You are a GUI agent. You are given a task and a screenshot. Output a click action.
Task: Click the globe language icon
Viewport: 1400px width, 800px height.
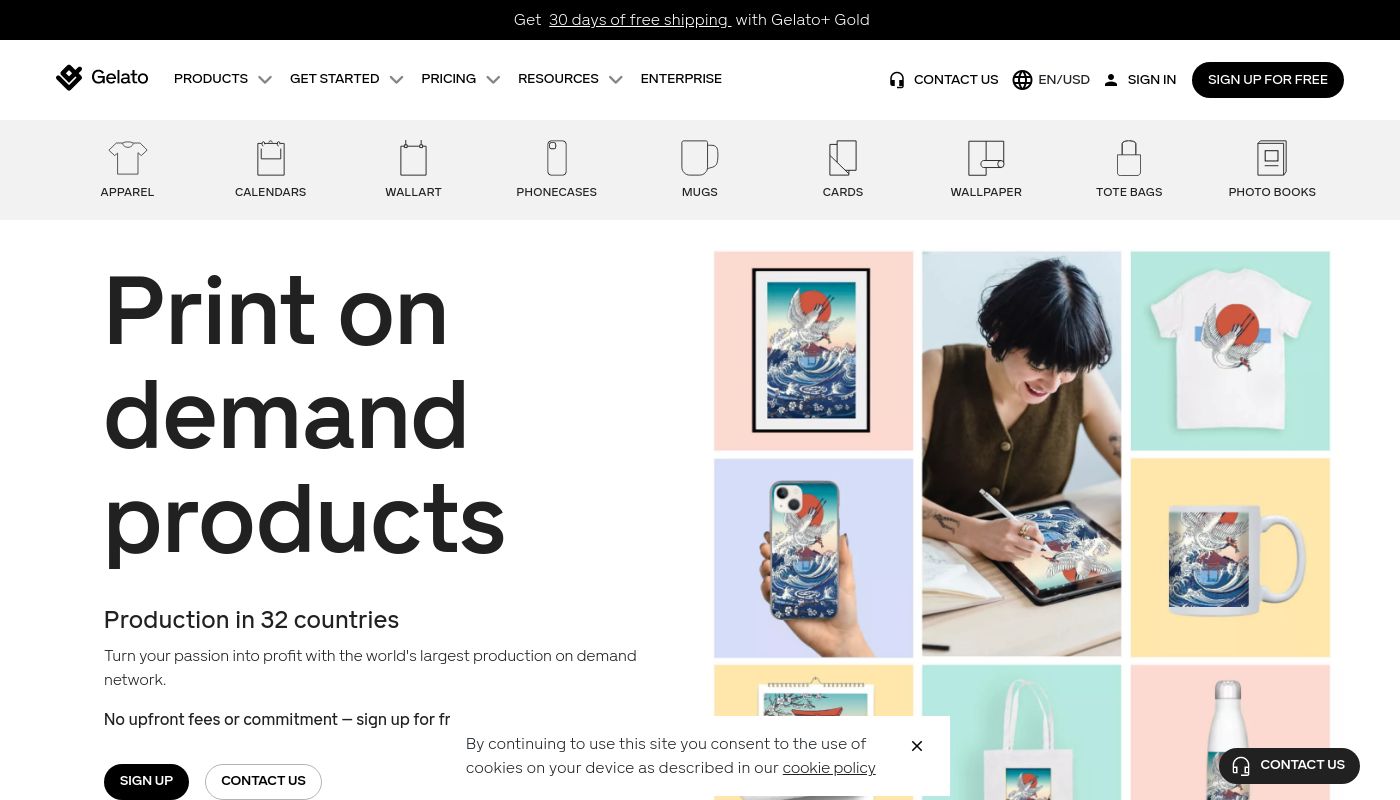click(1022, 80)
